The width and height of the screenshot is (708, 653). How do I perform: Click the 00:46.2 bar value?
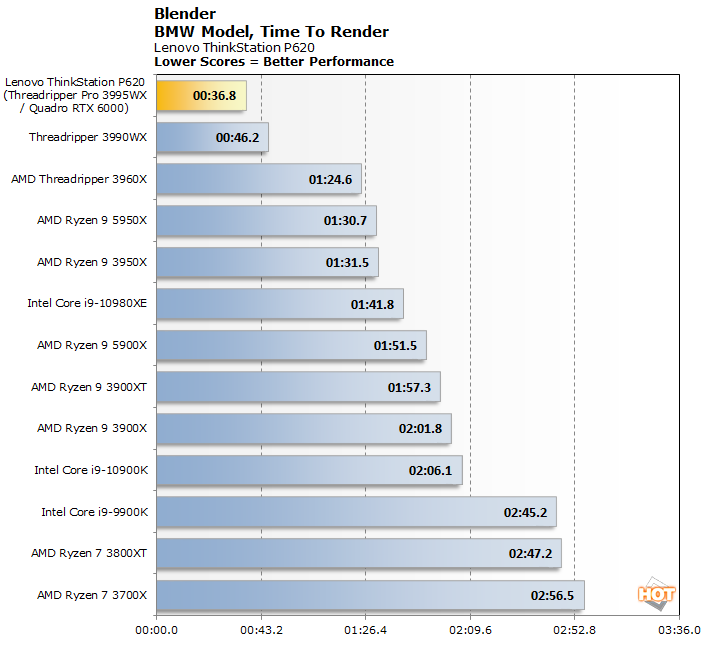point(238,137)
